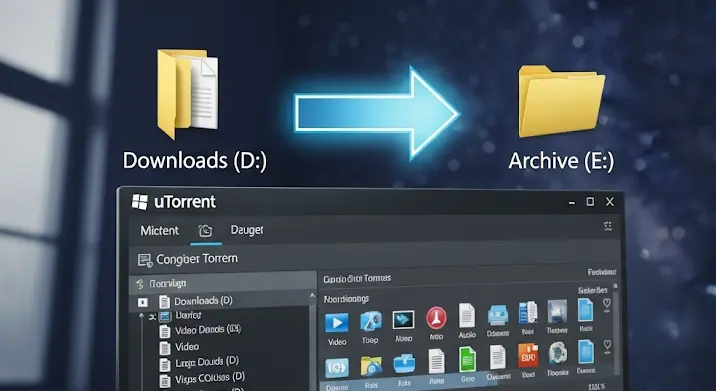Select the Video Dends tree row
716x391 pixels.
208,329
